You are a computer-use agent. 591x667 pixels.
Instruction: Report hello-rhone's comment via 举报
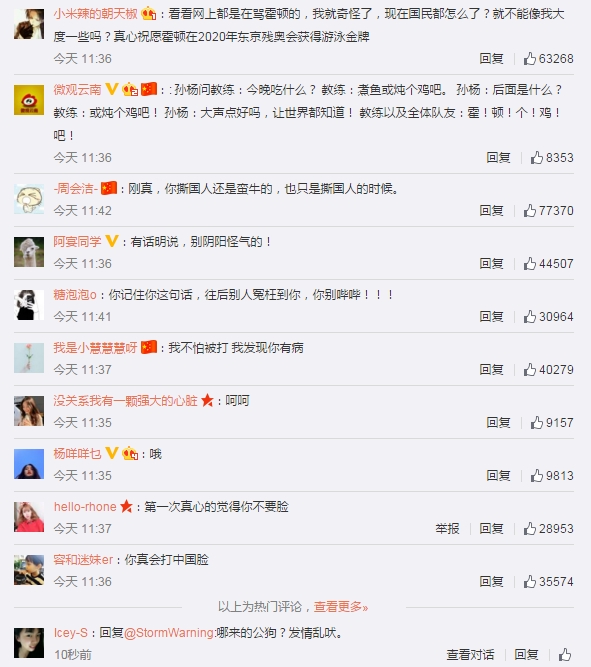click(x=447, y=528)
